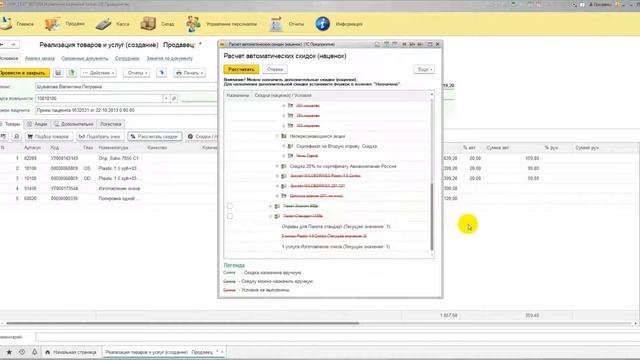Open the Начальная страница bottom tab

71,352
